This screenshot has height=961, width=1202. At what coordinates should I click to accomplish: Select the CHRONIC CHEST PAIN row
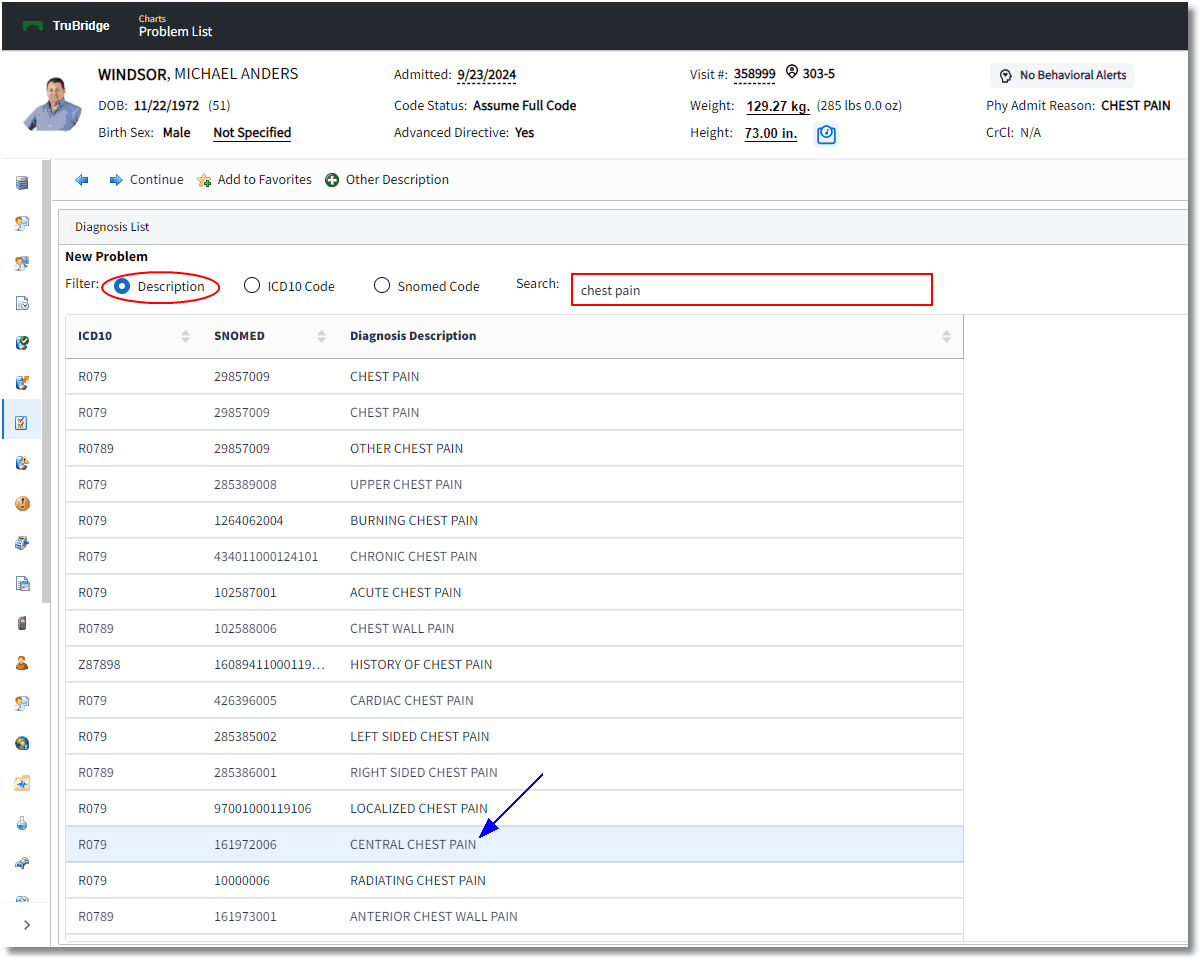click(x=514, y=556)
